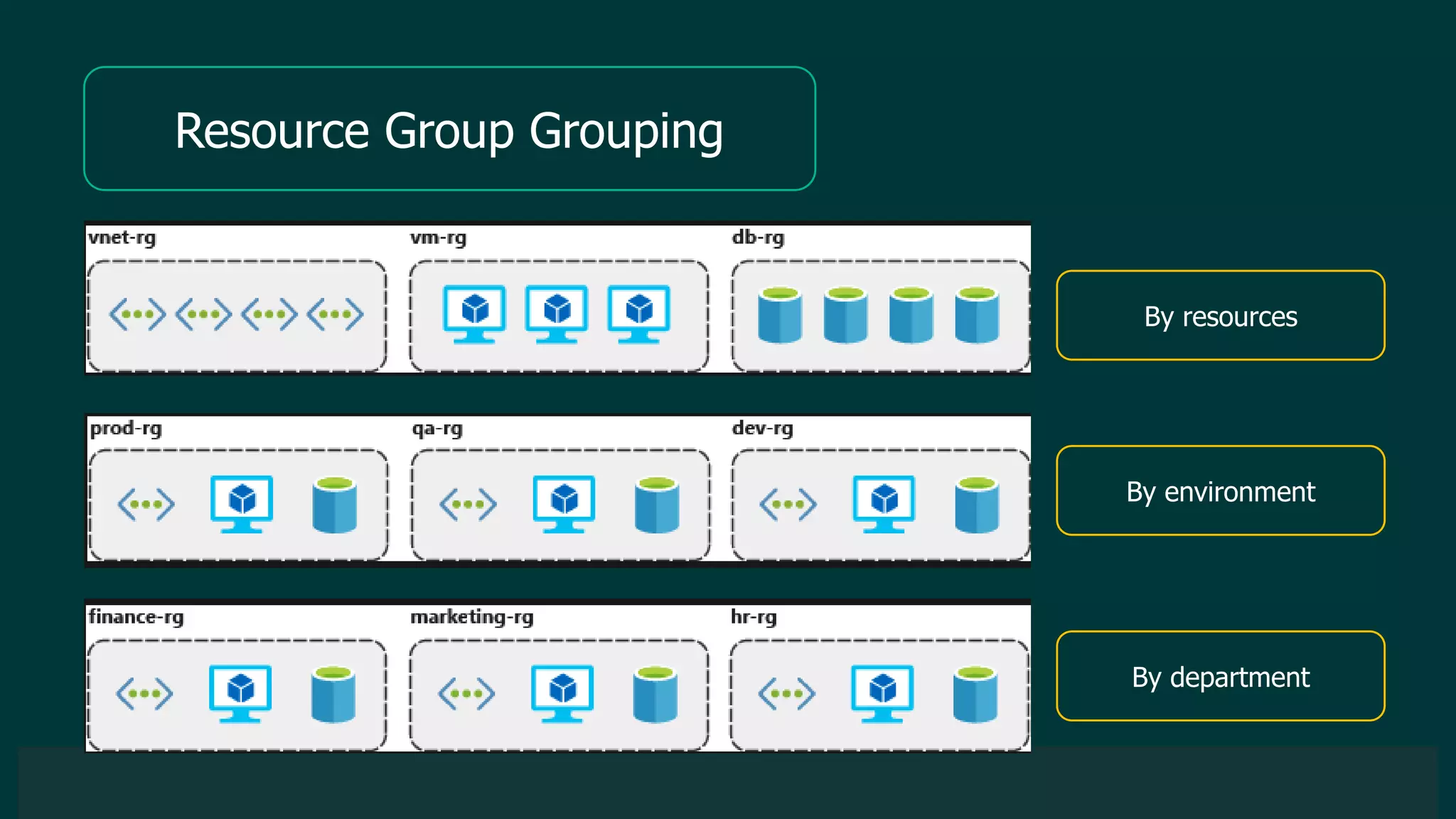The width and height of the screenshot is (1456, 819).
Task: Click the Resource Group Grouping title
Action: pyautogui.click(x=449, y=130)
